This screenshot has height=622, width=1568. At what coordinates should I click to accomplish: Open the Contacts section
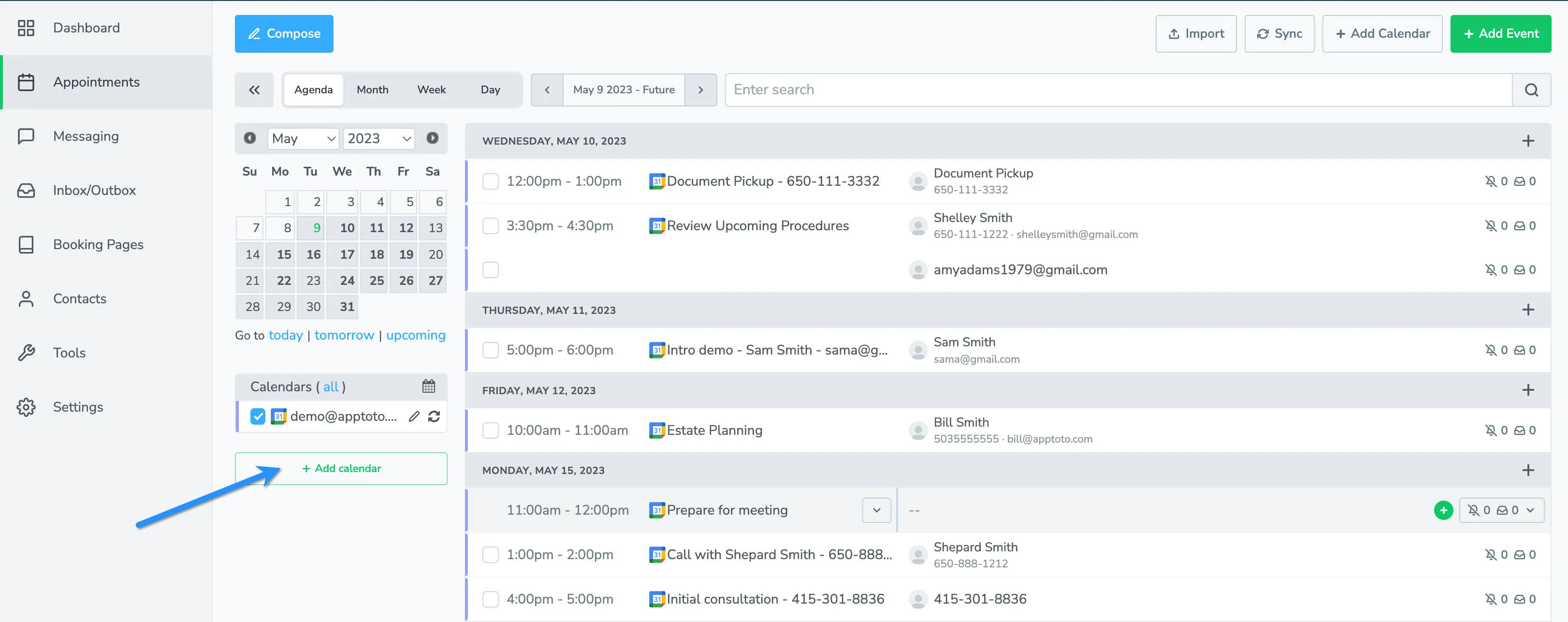coord(79,298)
